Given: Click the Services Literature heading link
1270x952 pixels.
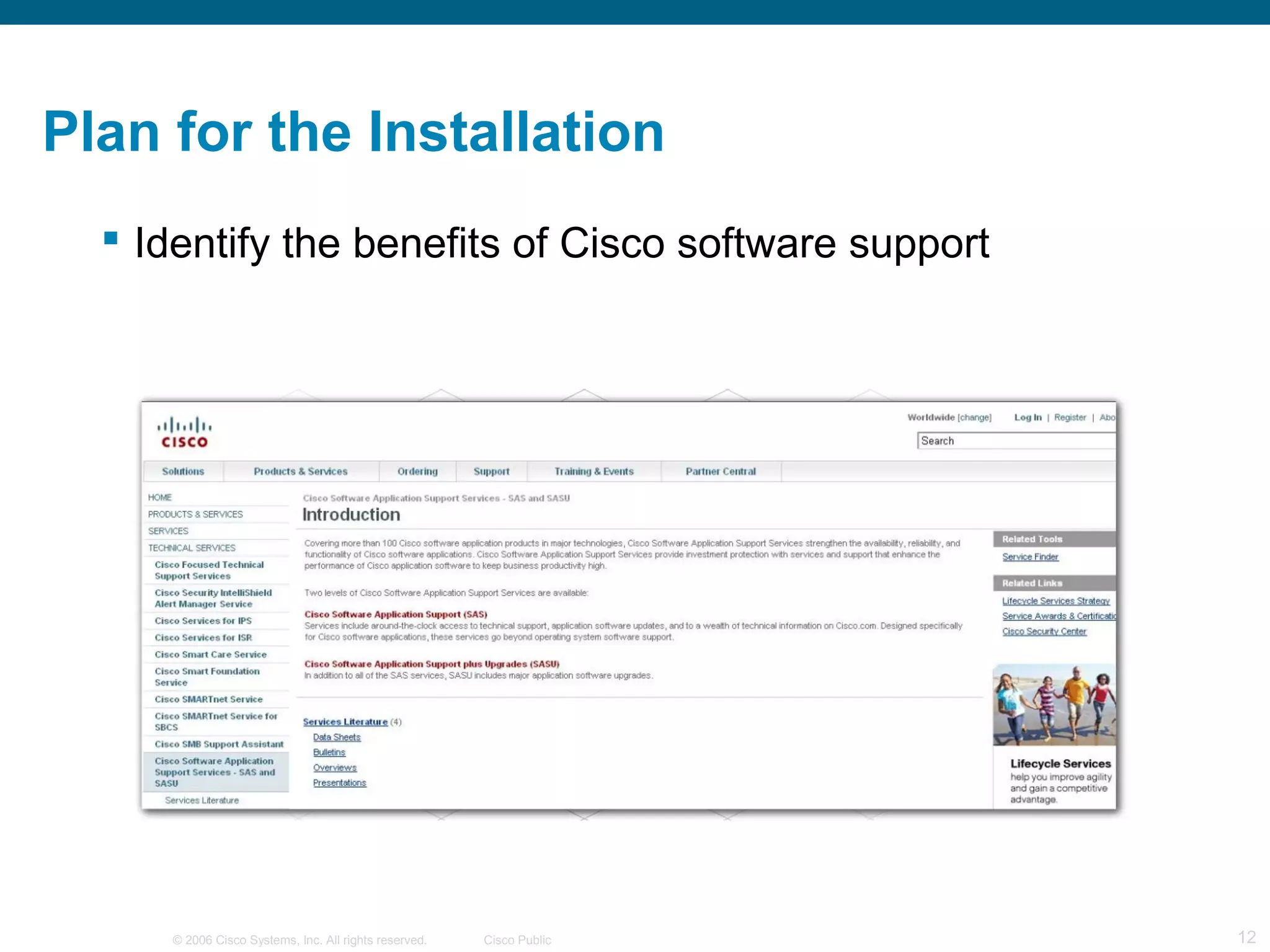Looking at the screenshot, I should click(x=345, y=721).
